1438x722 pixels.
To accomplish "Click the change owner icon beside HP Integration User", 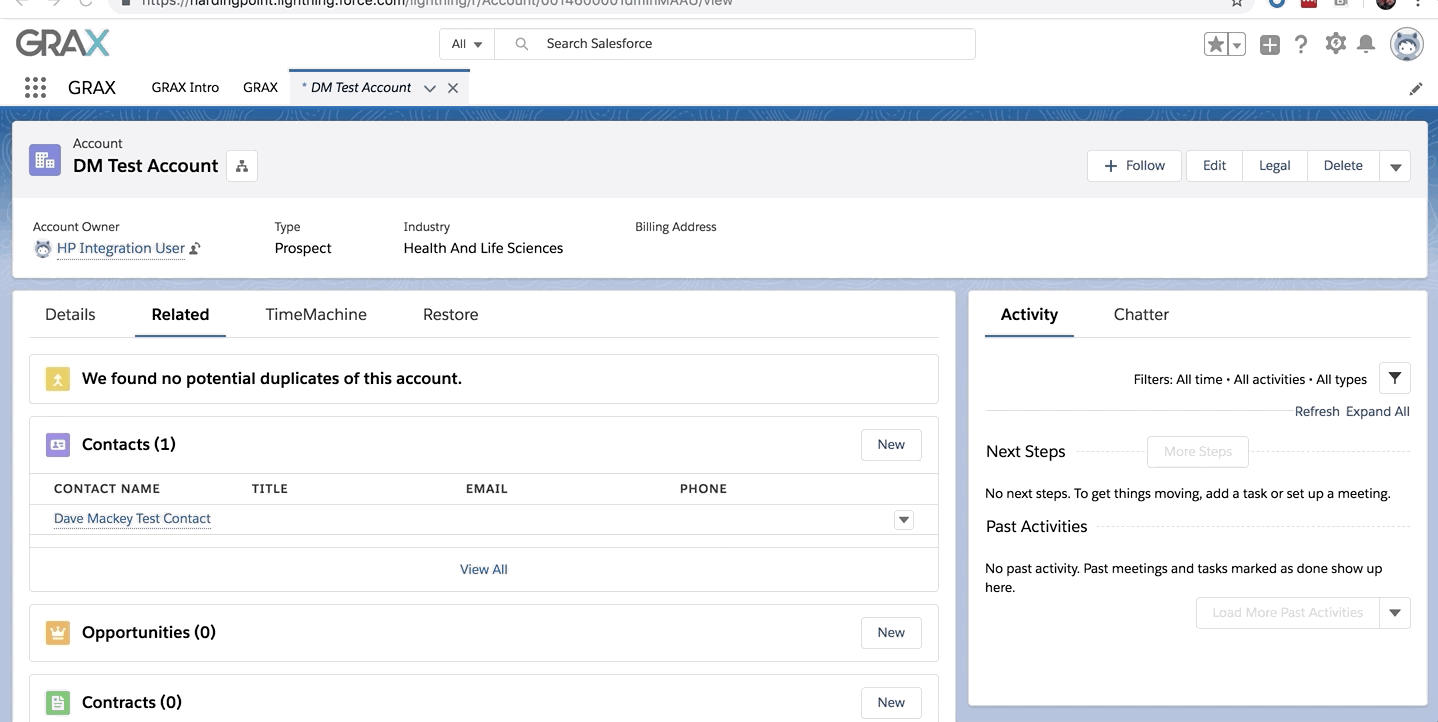I will tap(195, 249).
